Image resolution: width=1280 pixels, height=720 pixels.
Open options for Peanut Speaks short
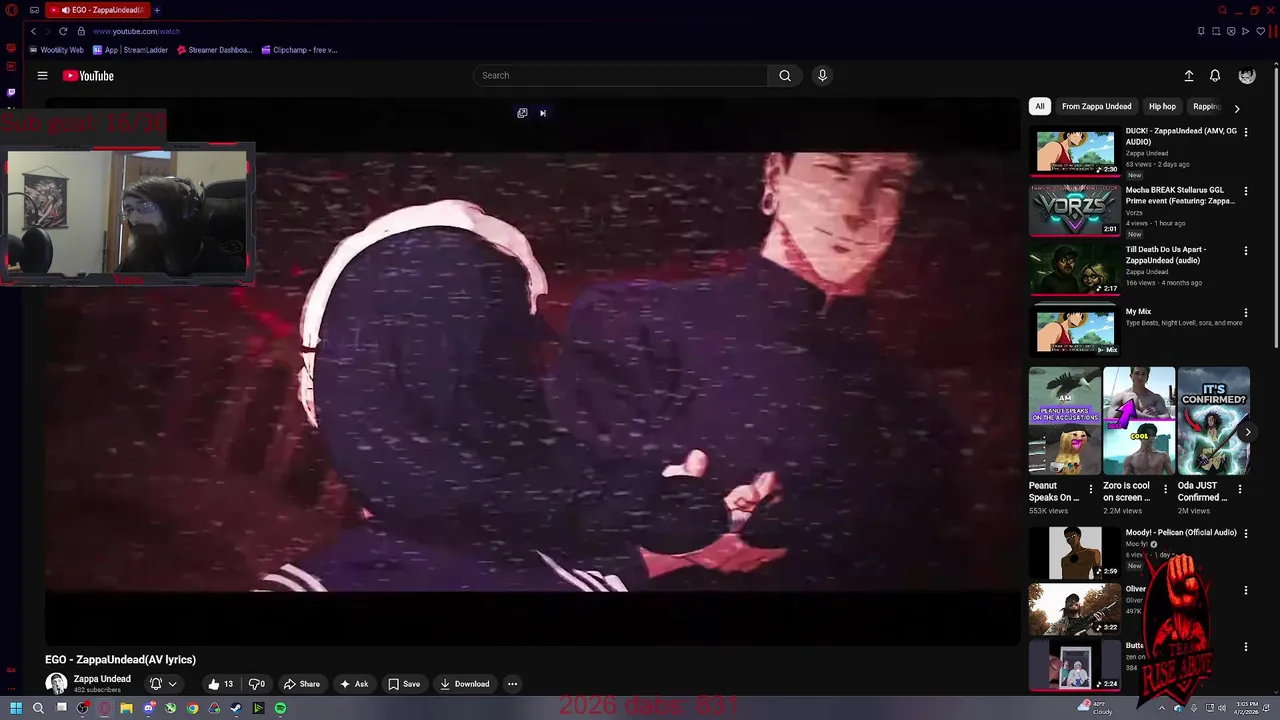1091,489
